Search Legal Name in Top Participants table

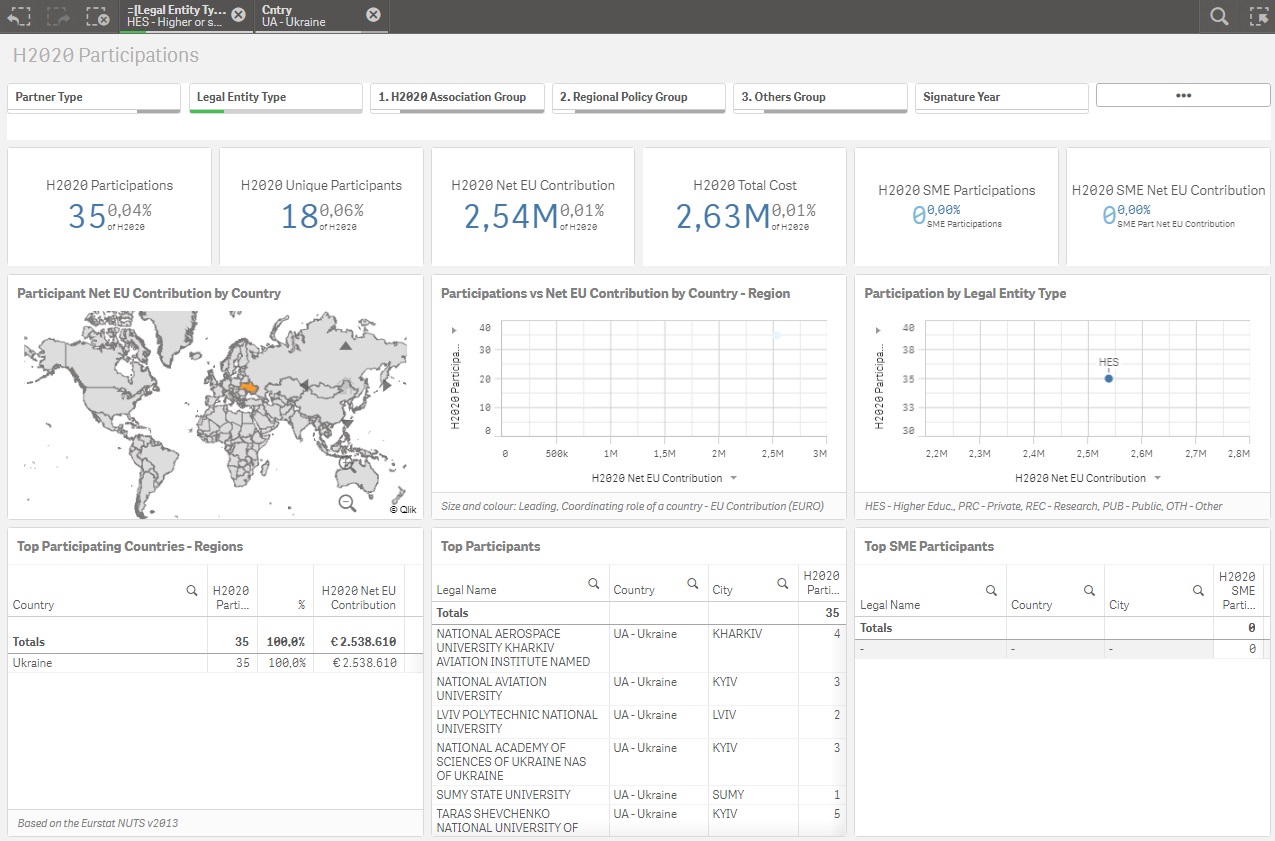coord(594,583)
